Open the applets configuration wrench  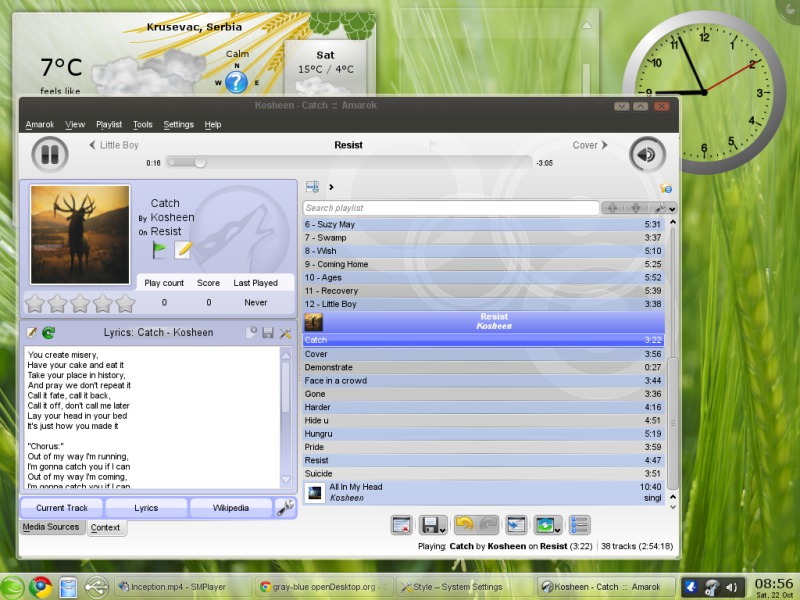pos(285,508)
